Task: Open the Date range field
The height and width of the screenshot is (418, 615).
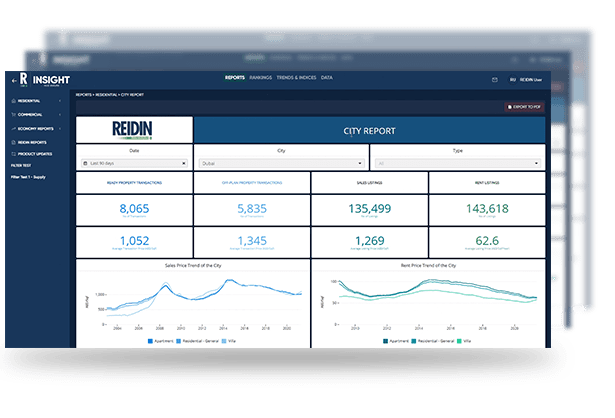Action: tap(134, 163)
